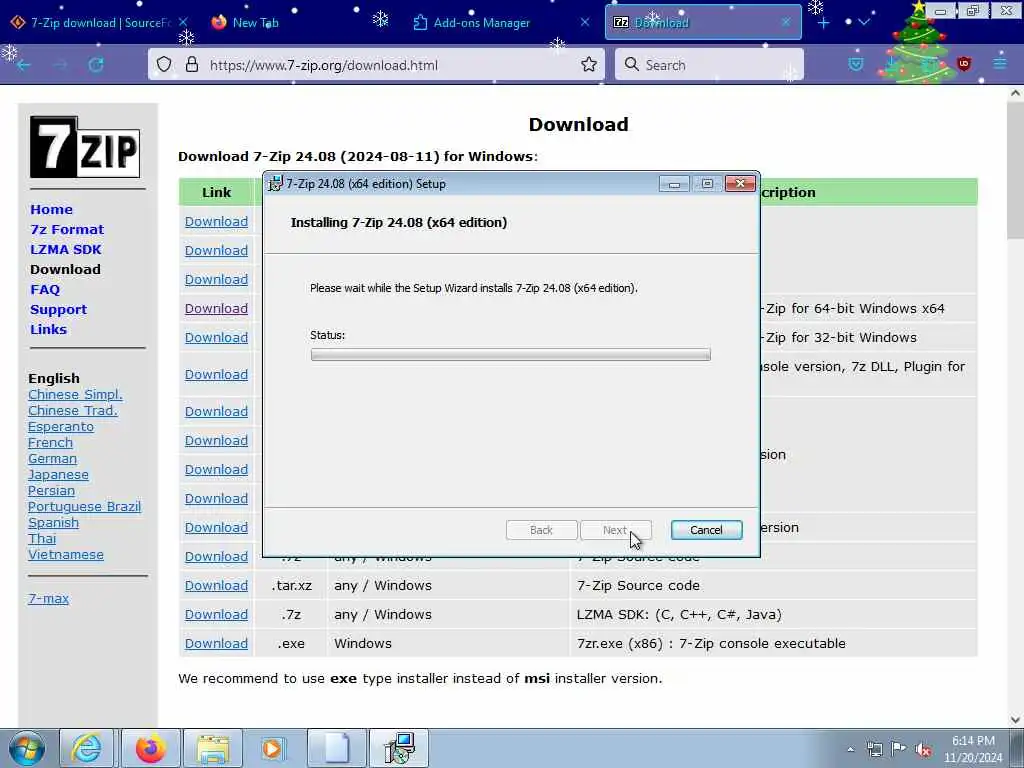Image resolution: width=1024 pixels, height=768 pixels.
Task: Click the 7-Zip logo in the sidebar
Action: (x=85, y=147)
